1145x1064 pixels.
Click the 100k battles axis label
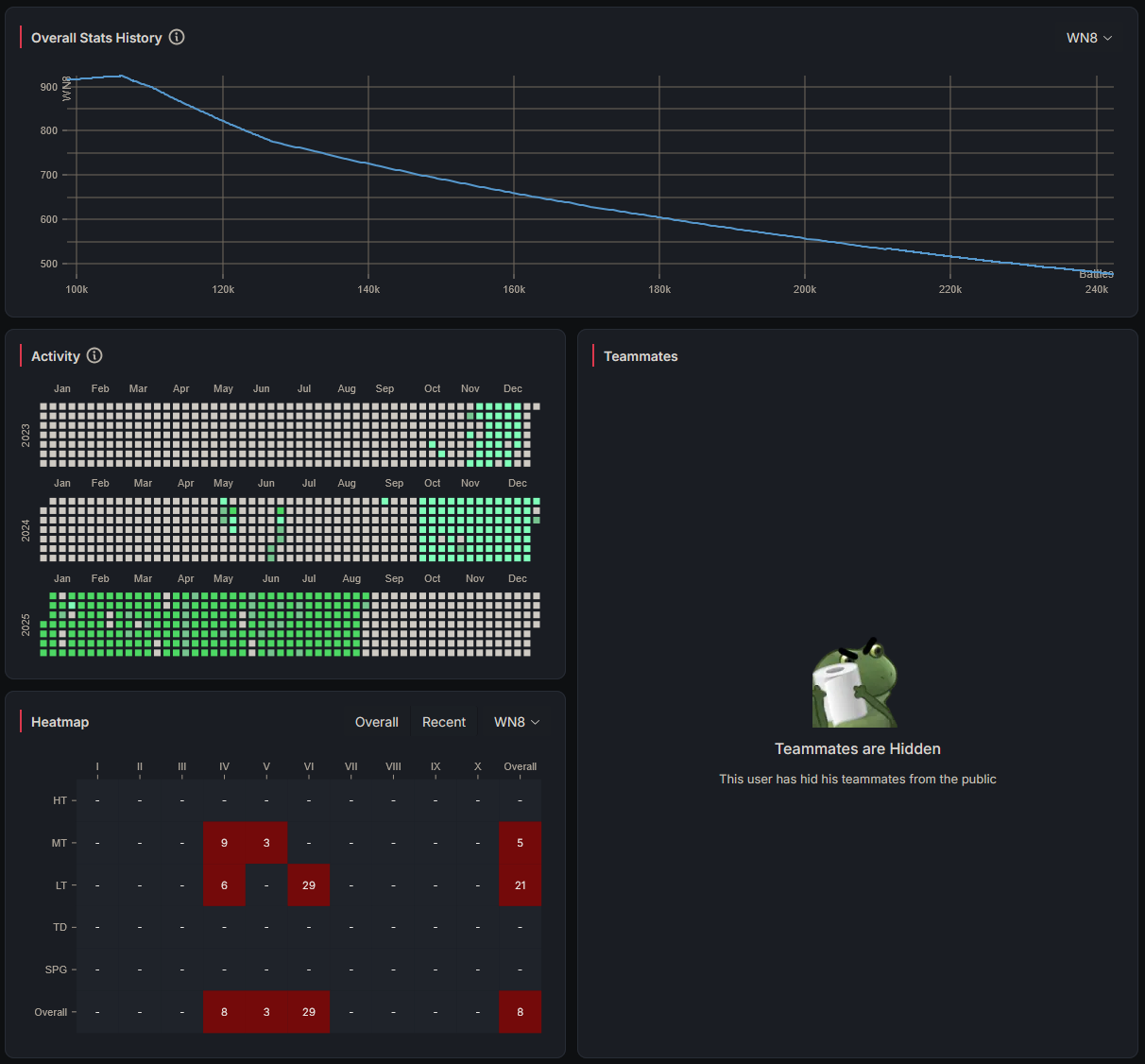pos(77,289)
